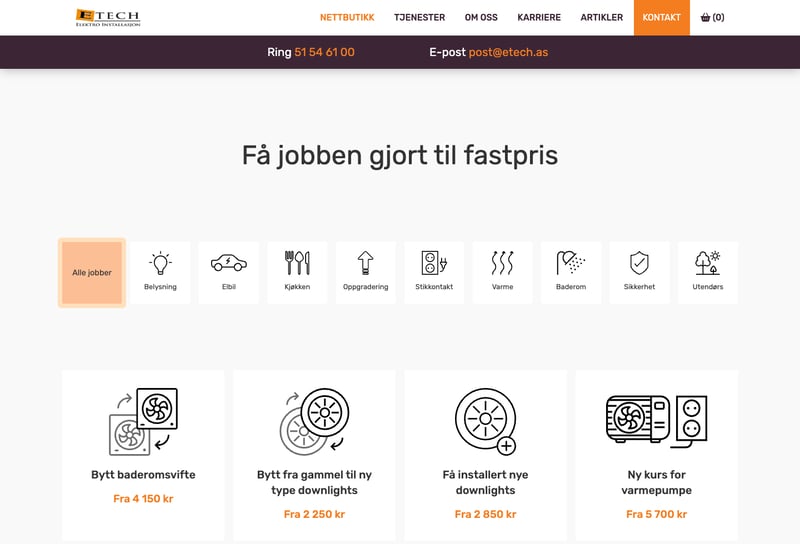Open the OM OSS menu item
Viewport: 800px width, 544px height.
click(x=481, y=17)
